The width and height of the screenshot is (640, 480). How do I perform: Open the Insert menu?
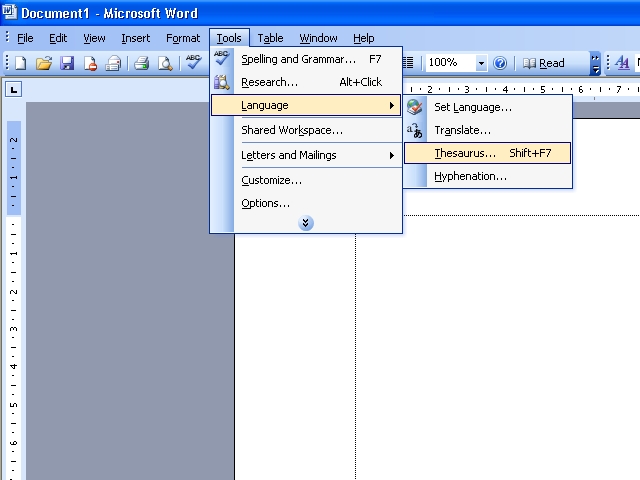point(136,38)
